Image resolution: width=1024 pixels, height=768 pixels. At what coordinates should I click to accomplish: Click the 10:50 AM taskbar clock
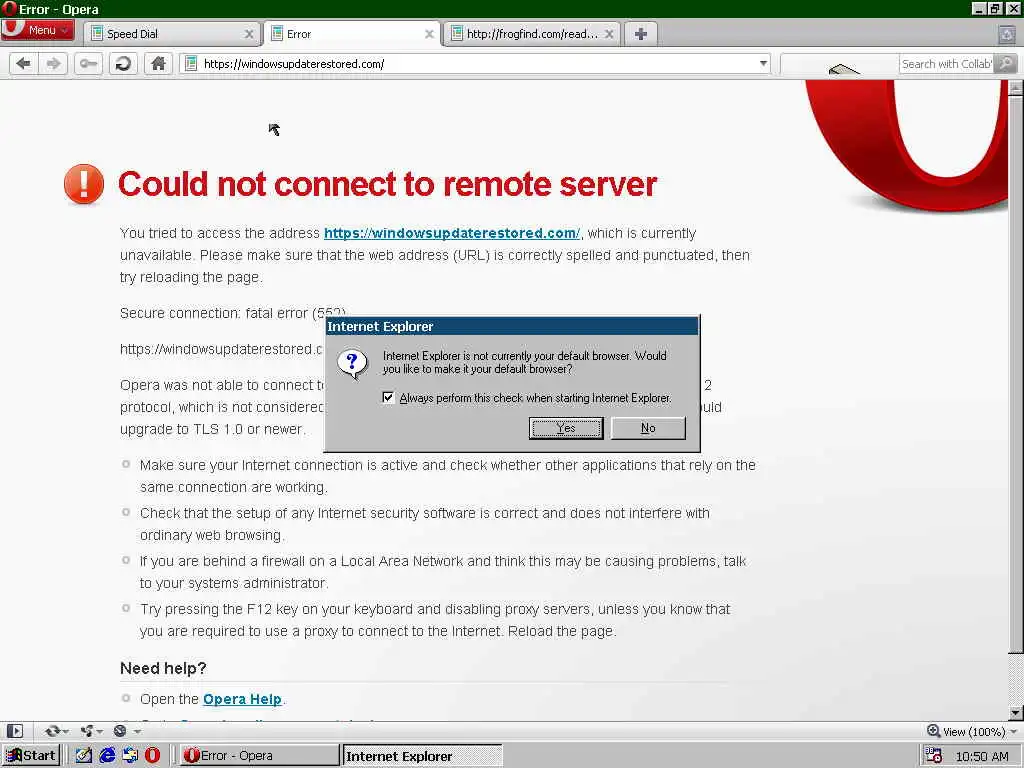982,756
